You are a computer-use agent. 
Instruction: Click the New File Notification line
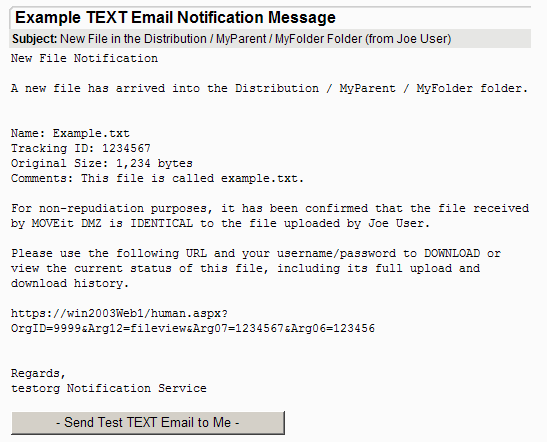pos(84,58)
